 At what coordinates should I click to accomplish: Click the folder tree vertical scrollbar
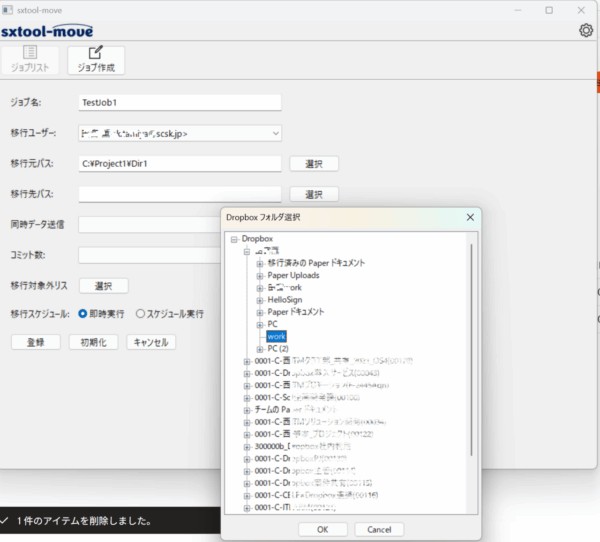coord(471,349)
